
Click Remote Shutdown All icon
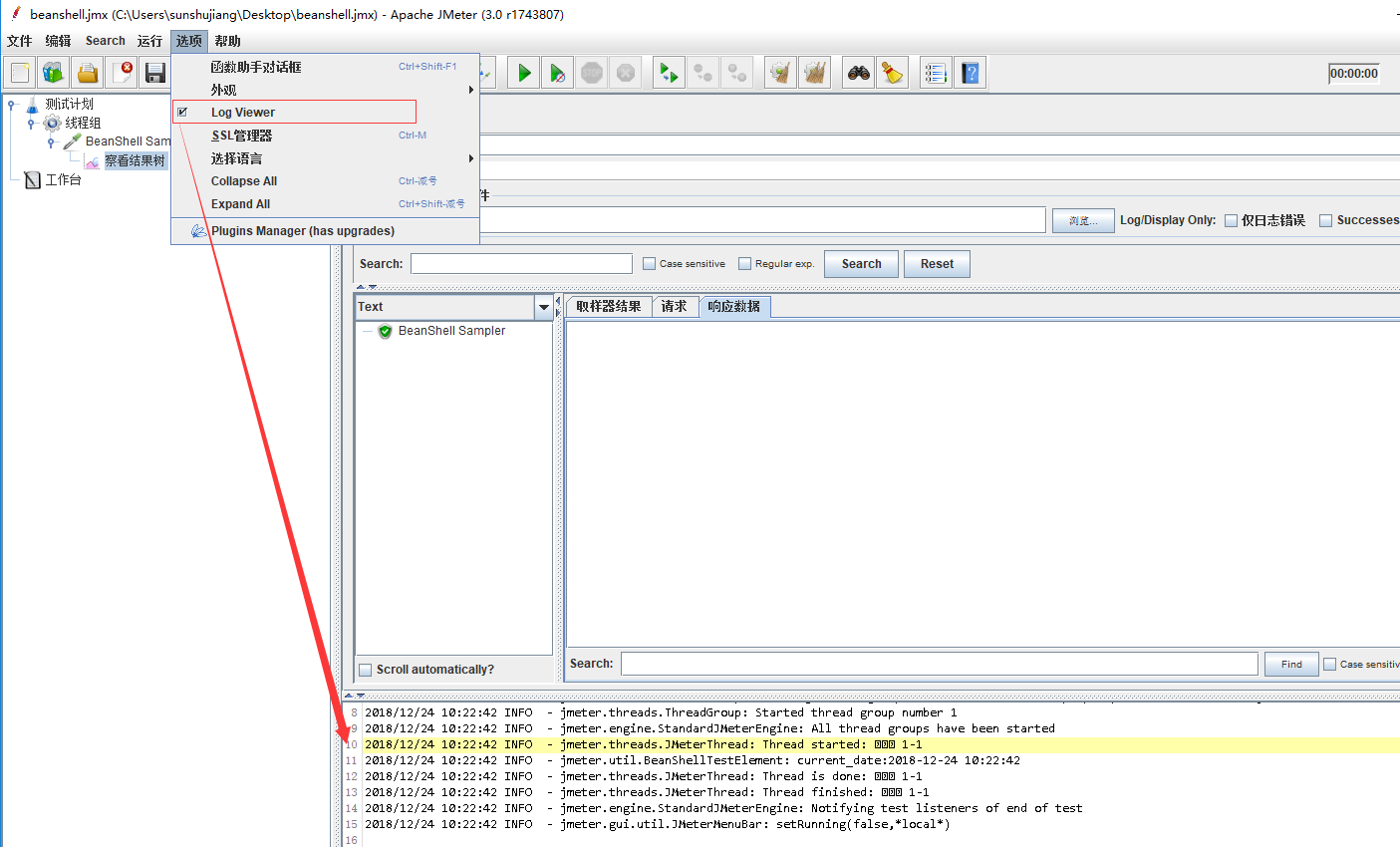[x=736, y=73]
